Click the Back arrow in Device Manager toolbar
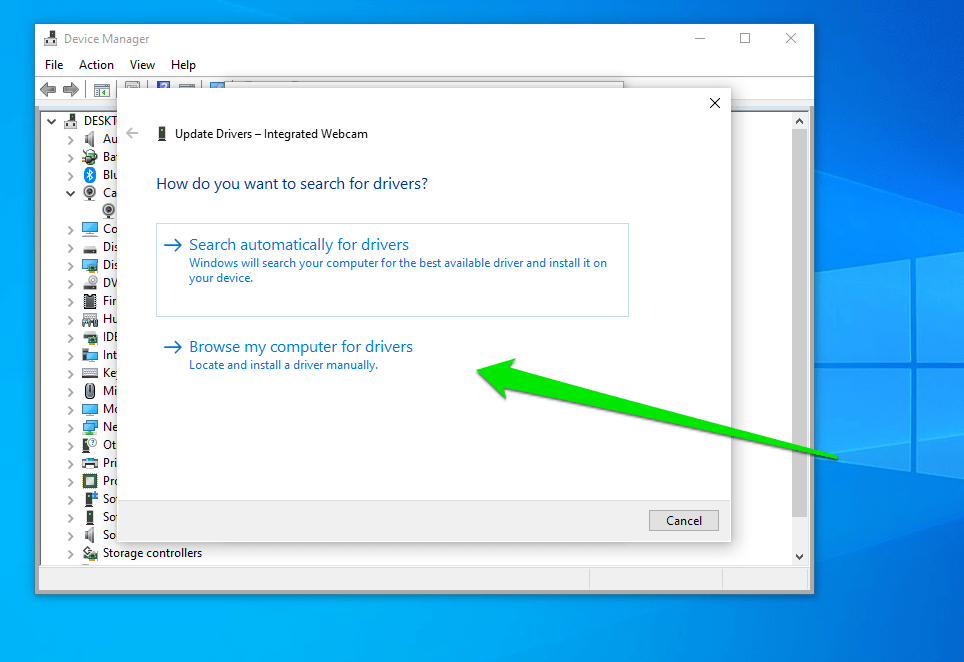Viewport: 964px width, 662px height. click(48, 90)
